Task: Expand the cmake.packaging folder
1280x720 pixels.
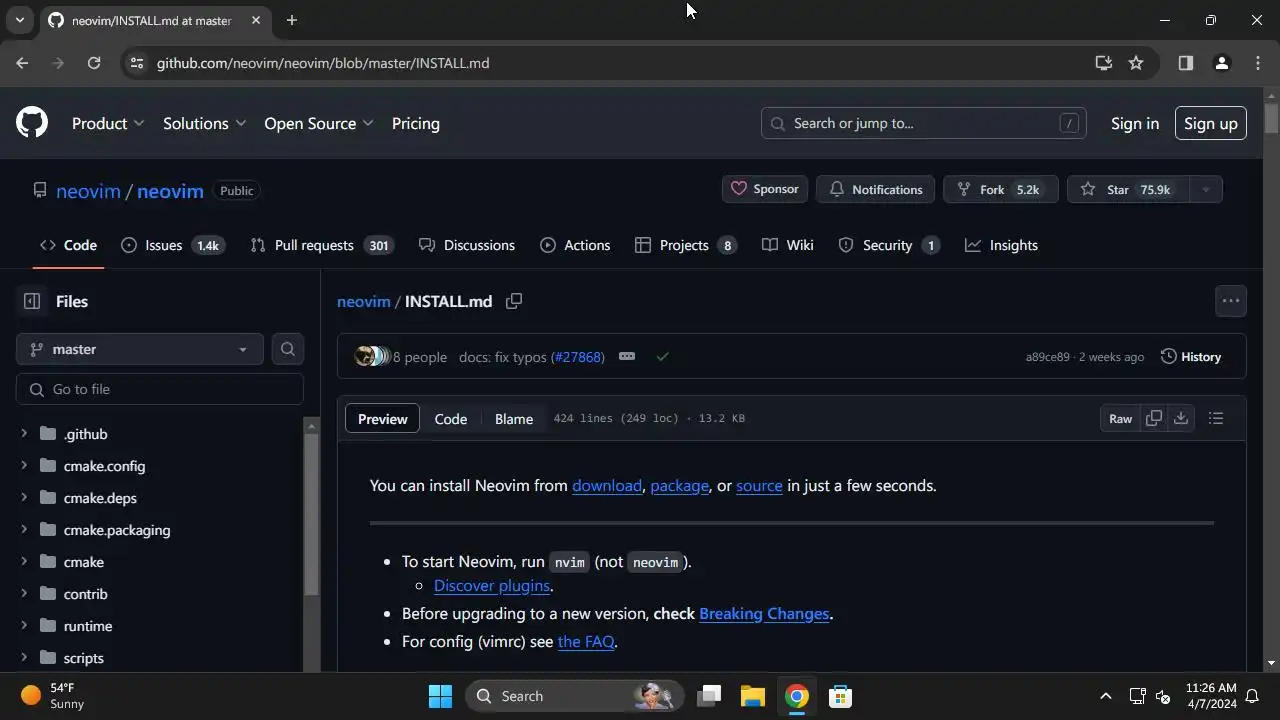Action: coord(24,529)
